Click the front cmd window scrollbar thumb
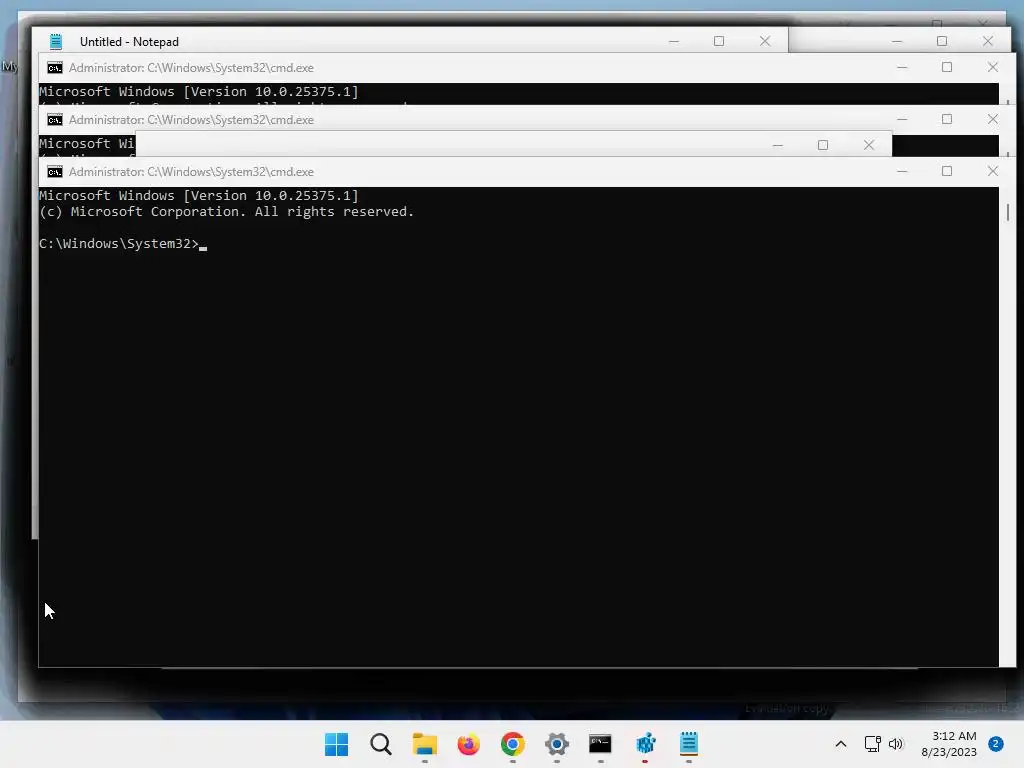 coord(1008,212)
